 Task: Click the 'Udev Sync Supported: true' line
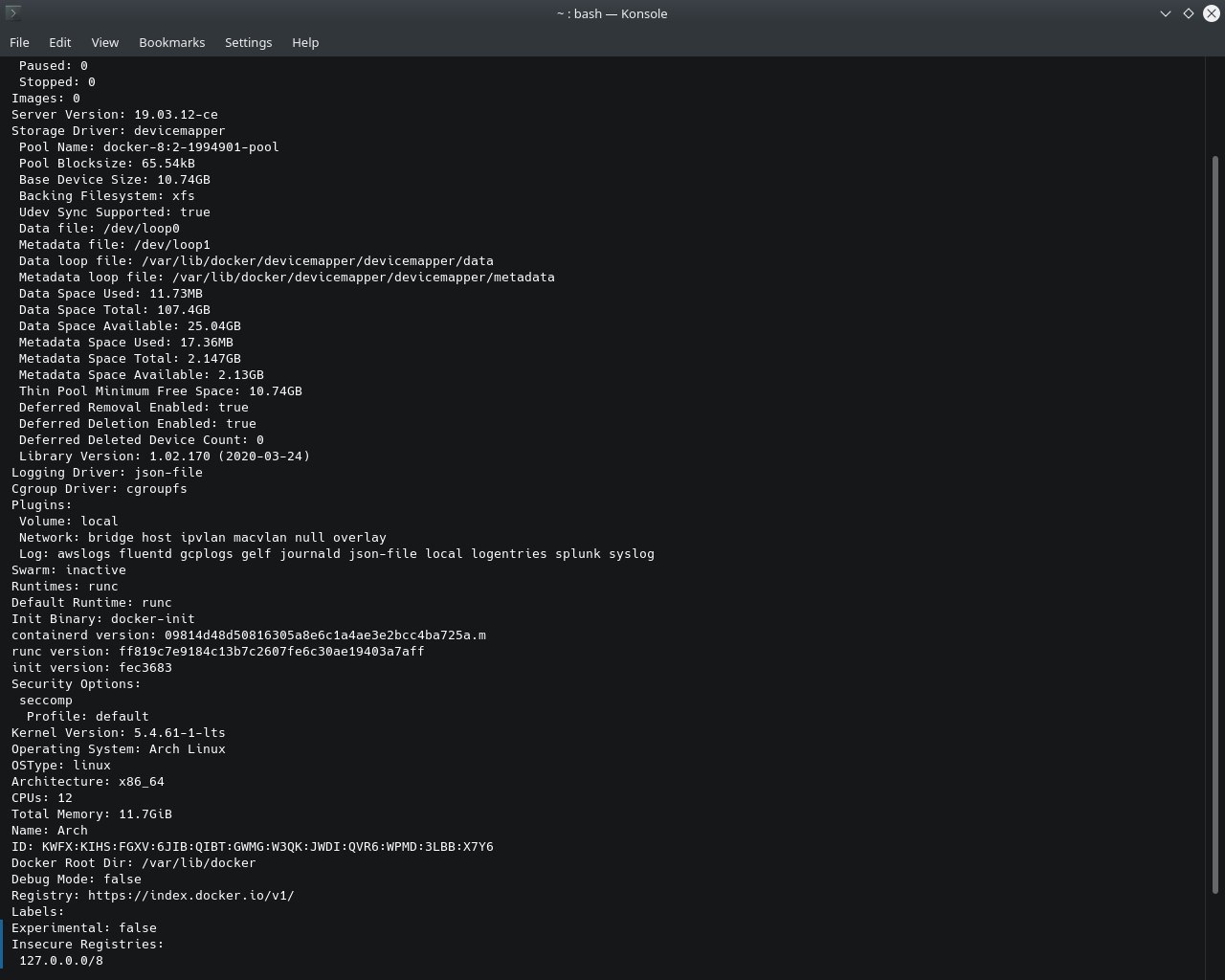(115, 212)
